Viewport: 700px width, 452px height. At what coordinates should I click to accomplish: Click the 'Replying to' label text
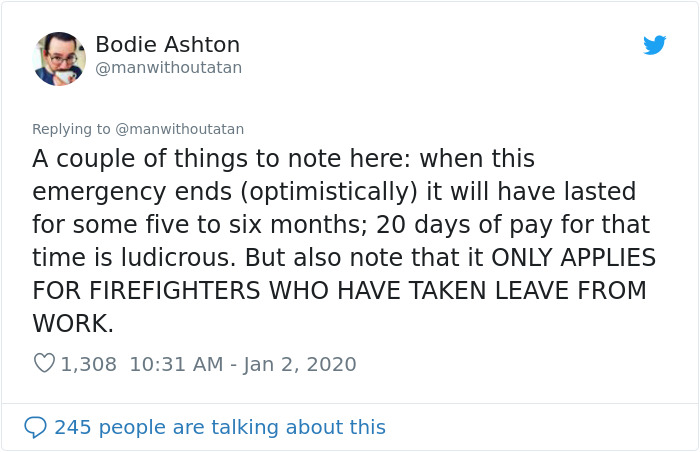71,129
